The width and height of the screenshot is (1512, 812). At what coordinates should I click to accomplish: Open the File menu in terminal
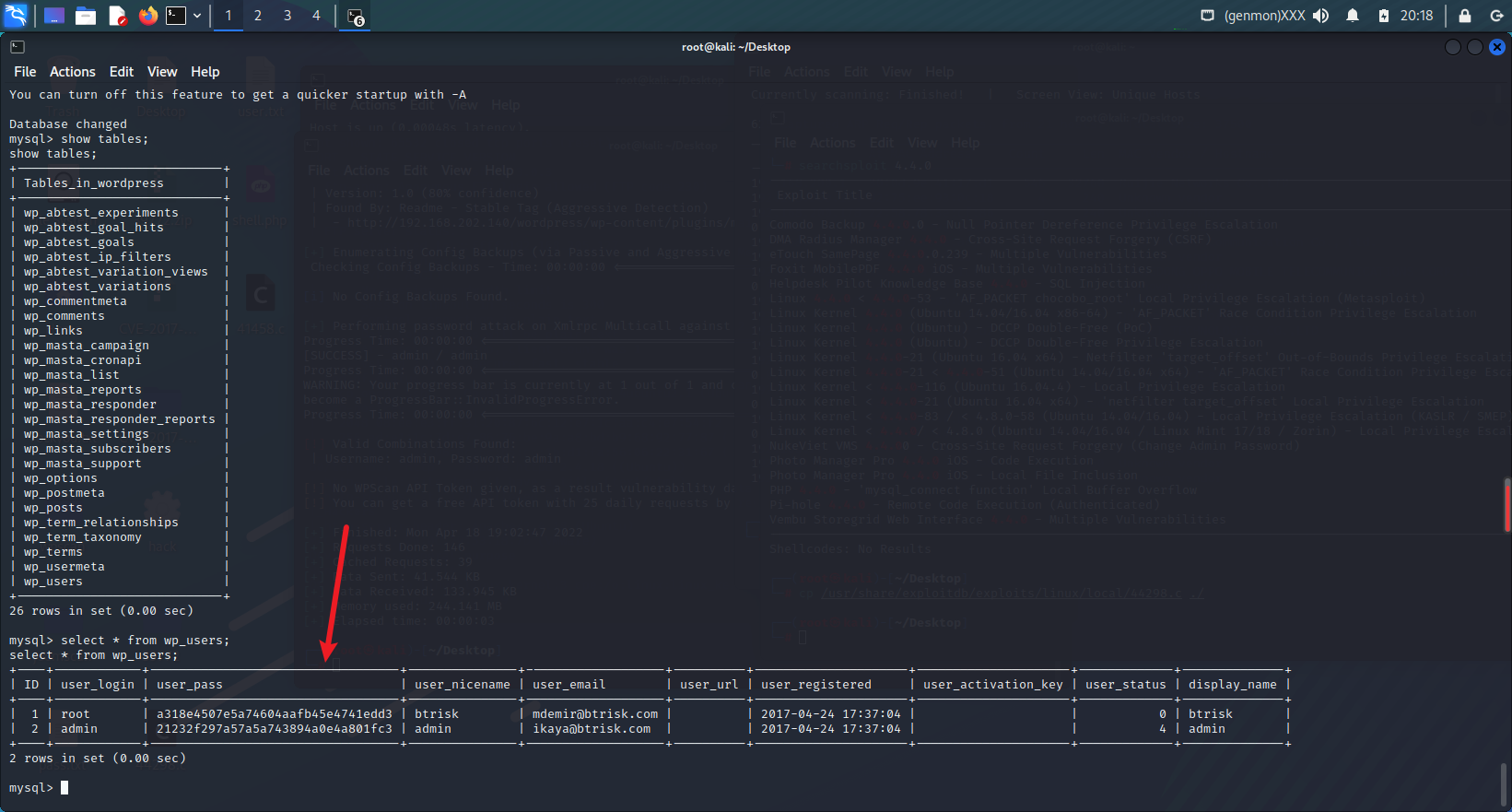point(25,72)
